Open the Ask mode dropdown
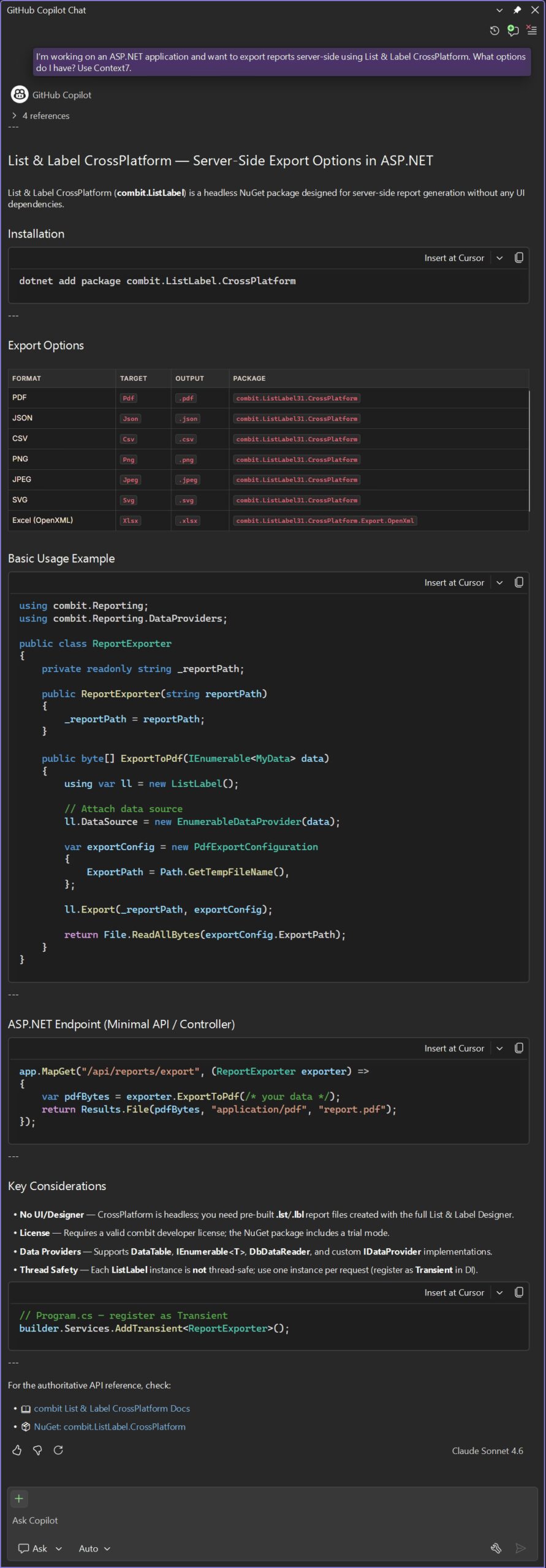This screenshot has height=1568, width=546. point(40,1548)
